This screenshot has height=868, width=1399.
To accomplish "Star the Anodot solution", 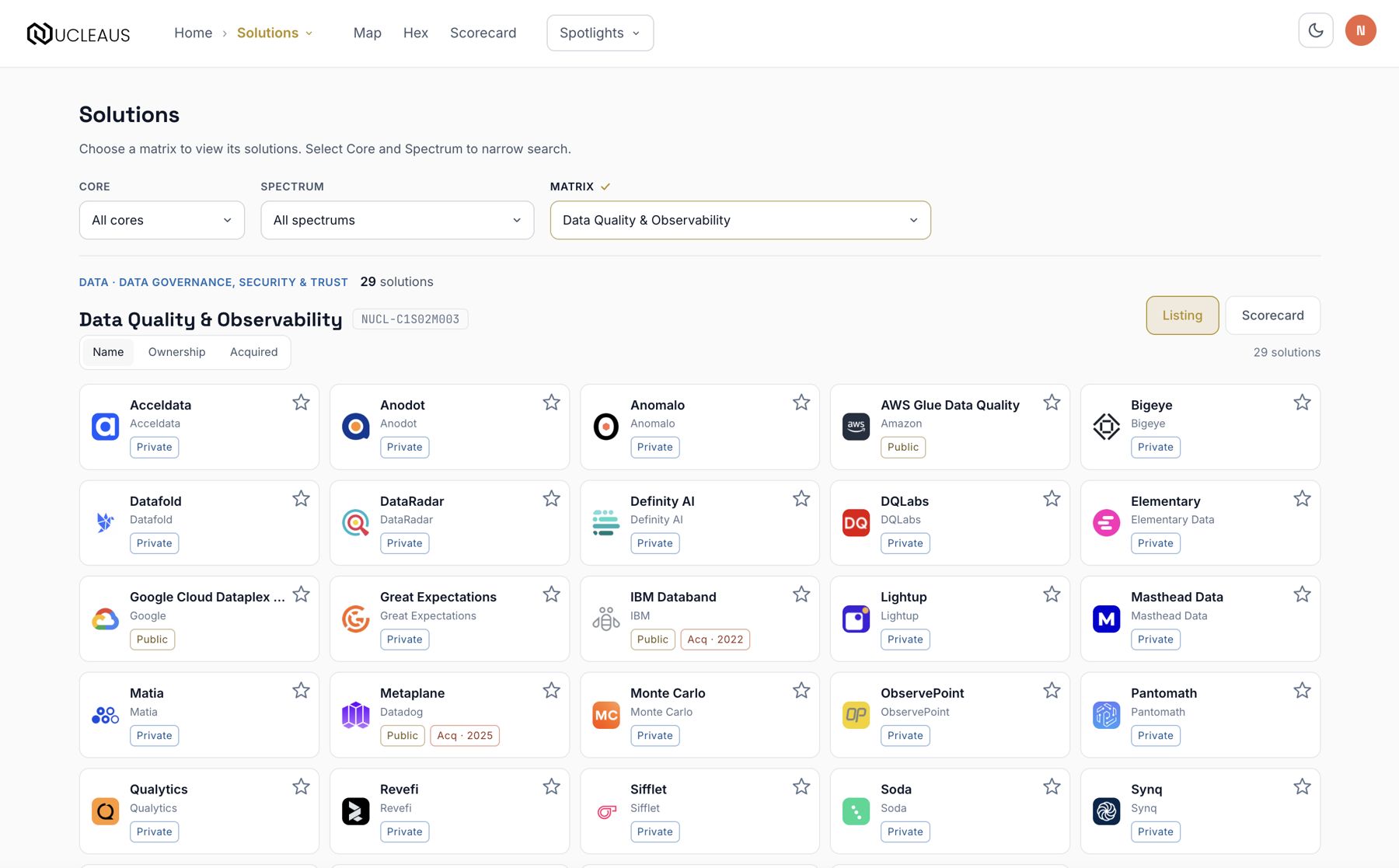I will click(551, 403).
